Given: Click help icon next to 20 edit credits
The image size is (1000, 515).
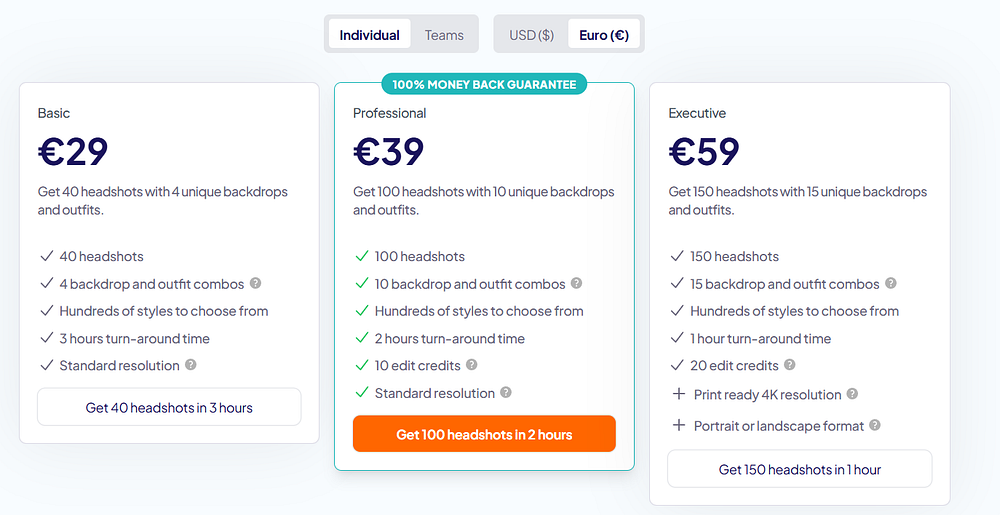Looking at the screenshot, I should pos(790,365).
